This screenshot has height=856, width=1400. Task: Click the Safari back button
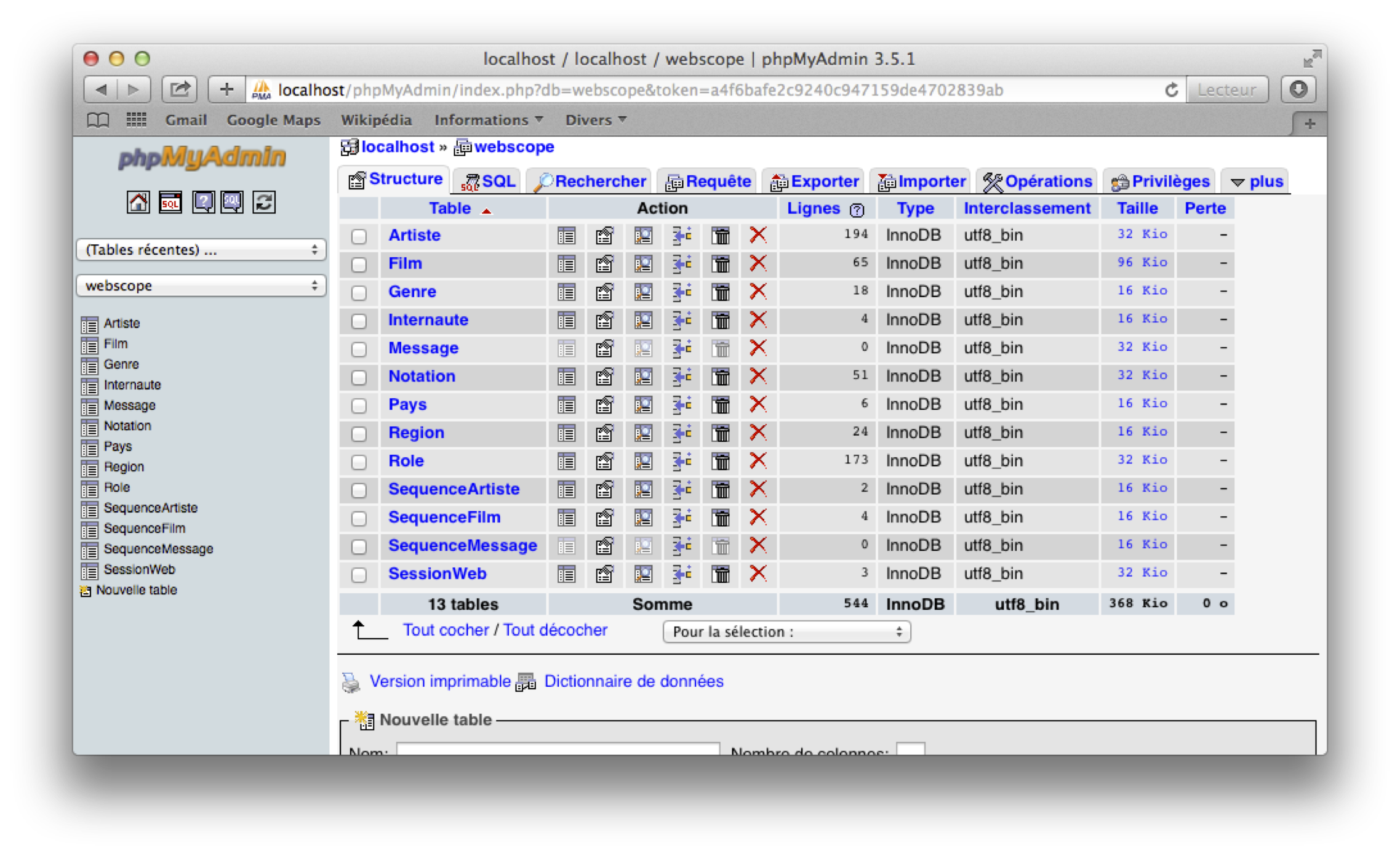(102, 90)
